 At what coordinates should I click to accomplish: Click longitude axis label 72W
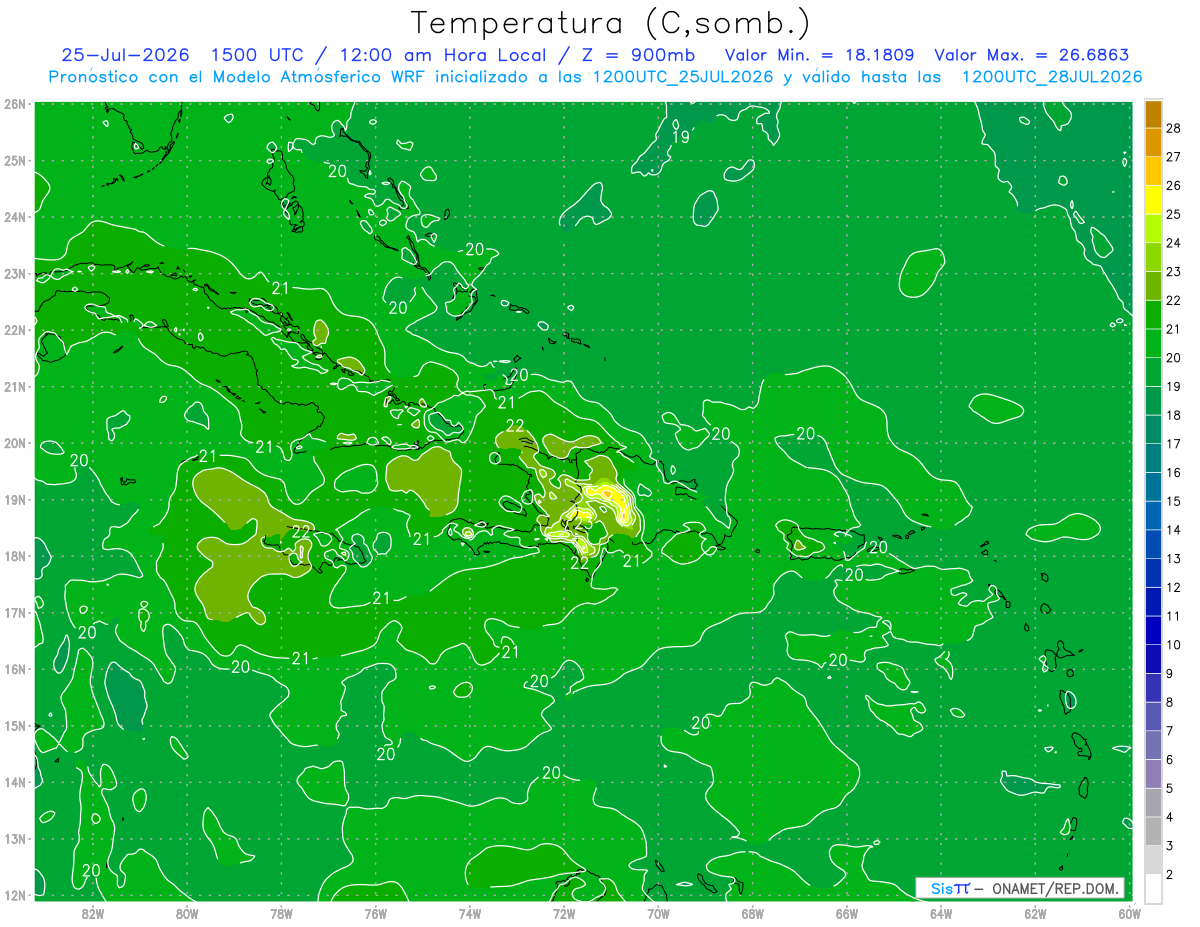point(564,913)
